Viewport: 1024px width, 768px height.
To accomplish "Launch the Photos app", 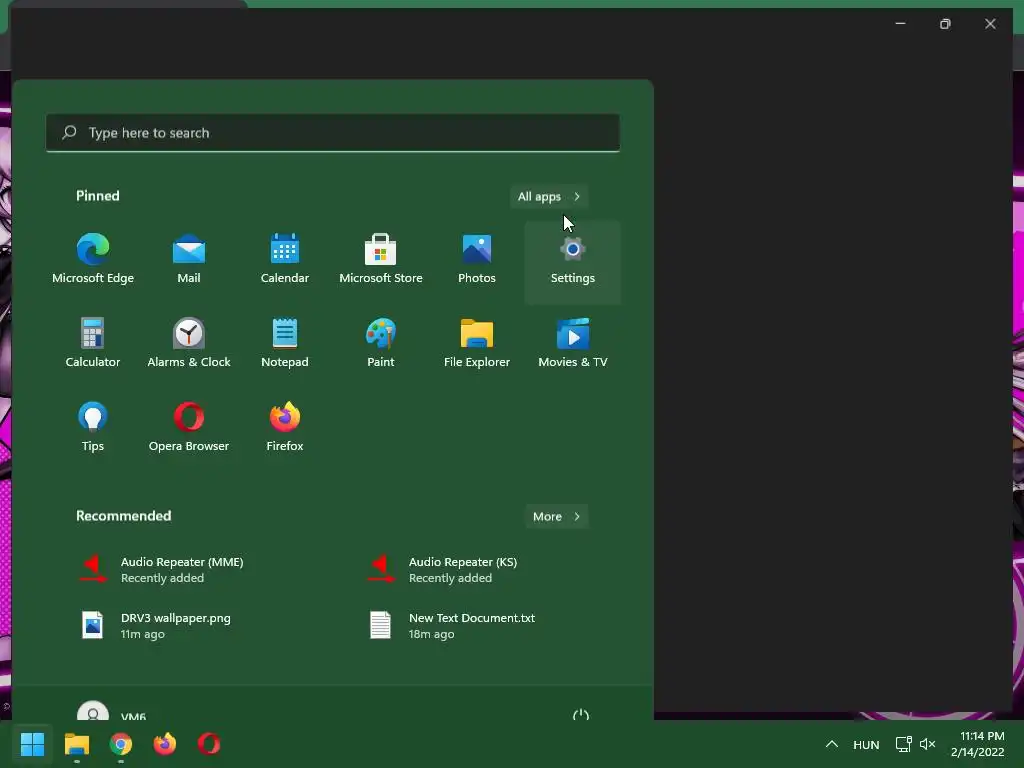I will tap(477, 259).
